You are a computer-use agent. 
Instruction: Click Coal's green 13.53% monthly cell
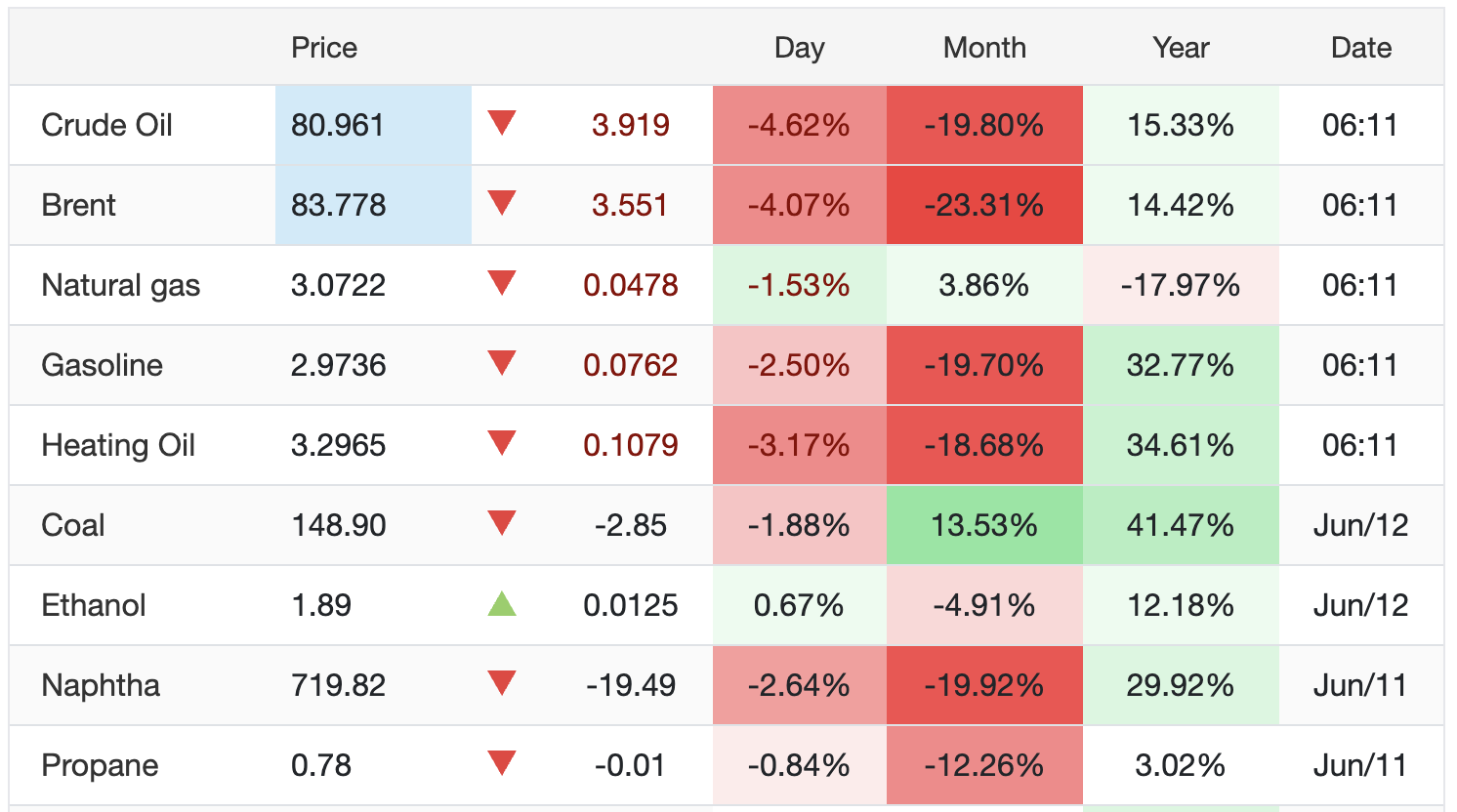(984, 525)
